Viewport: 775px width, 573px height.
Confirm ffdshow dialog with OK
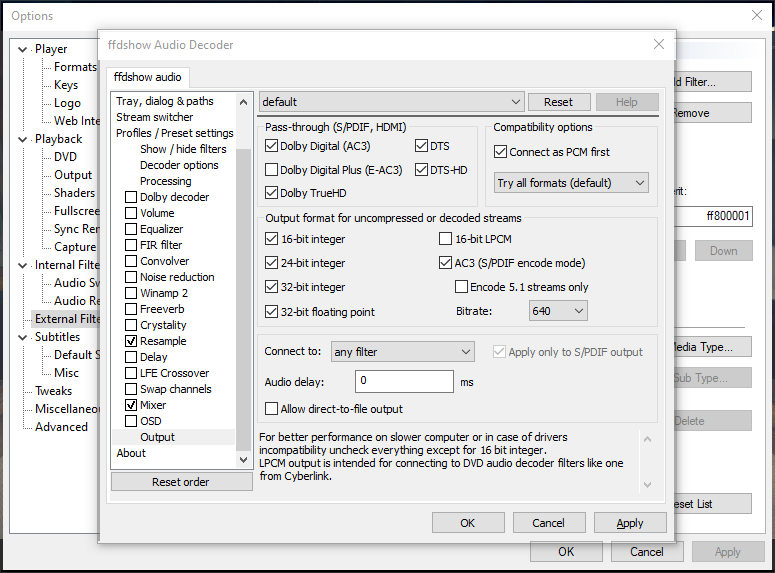click(468, 523)
